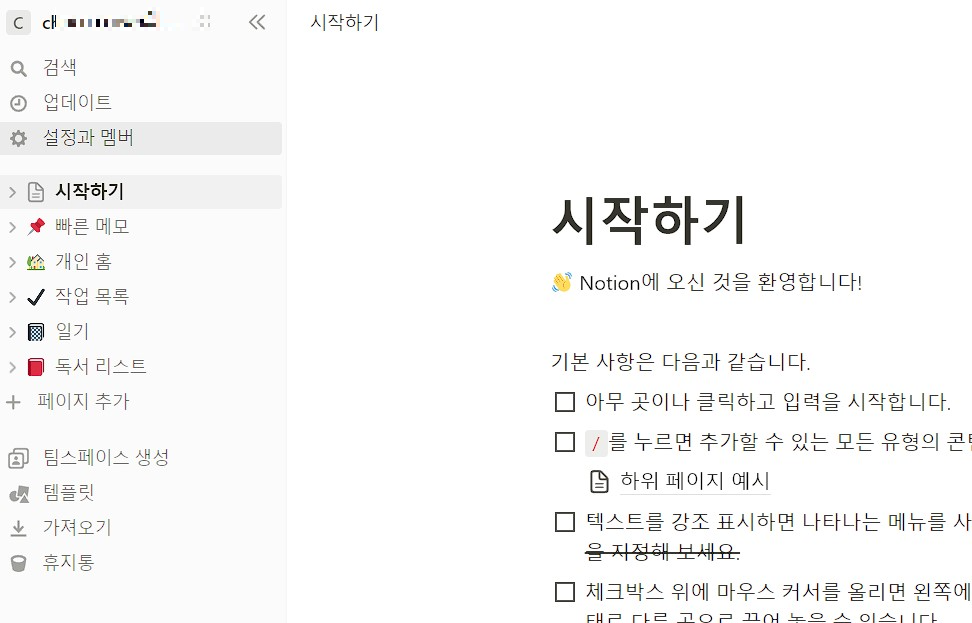
Task: Click the workspace drag handle dots
Action: [x=205, y=22]
